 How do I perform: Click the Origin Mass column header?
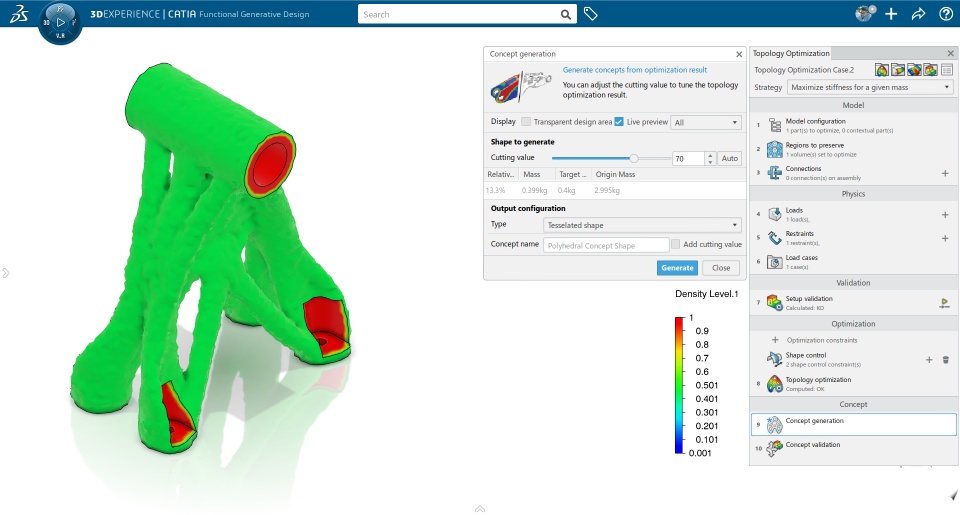[615, 175]
